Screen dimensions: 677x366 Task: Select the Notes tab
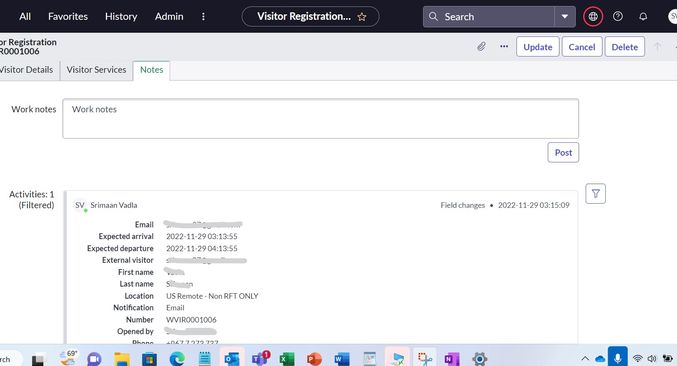click(x=152, y=70)
